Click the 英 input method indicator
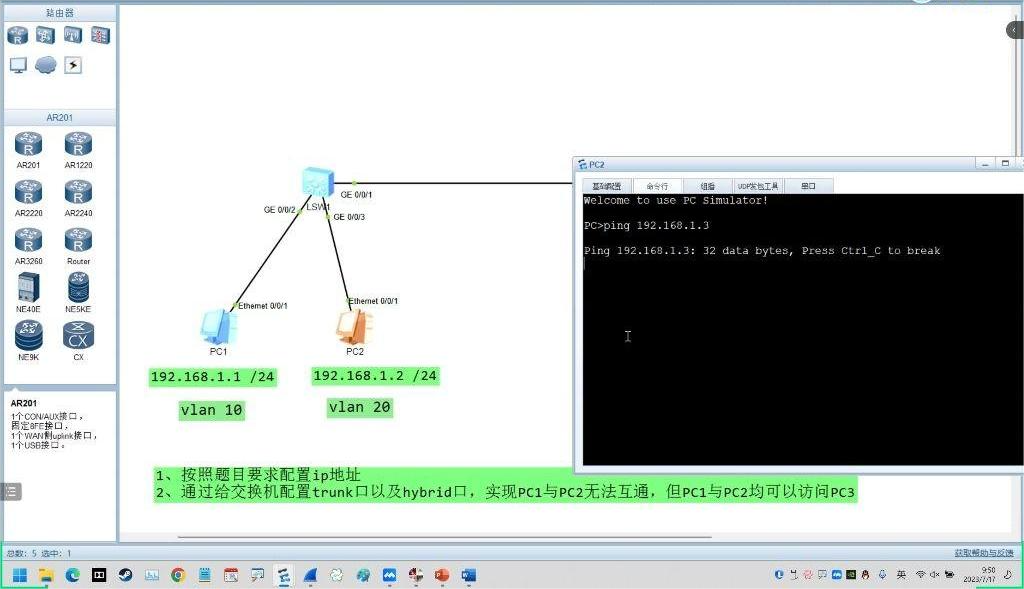This screenshot has width=1024, height=589. click(901, 575)
